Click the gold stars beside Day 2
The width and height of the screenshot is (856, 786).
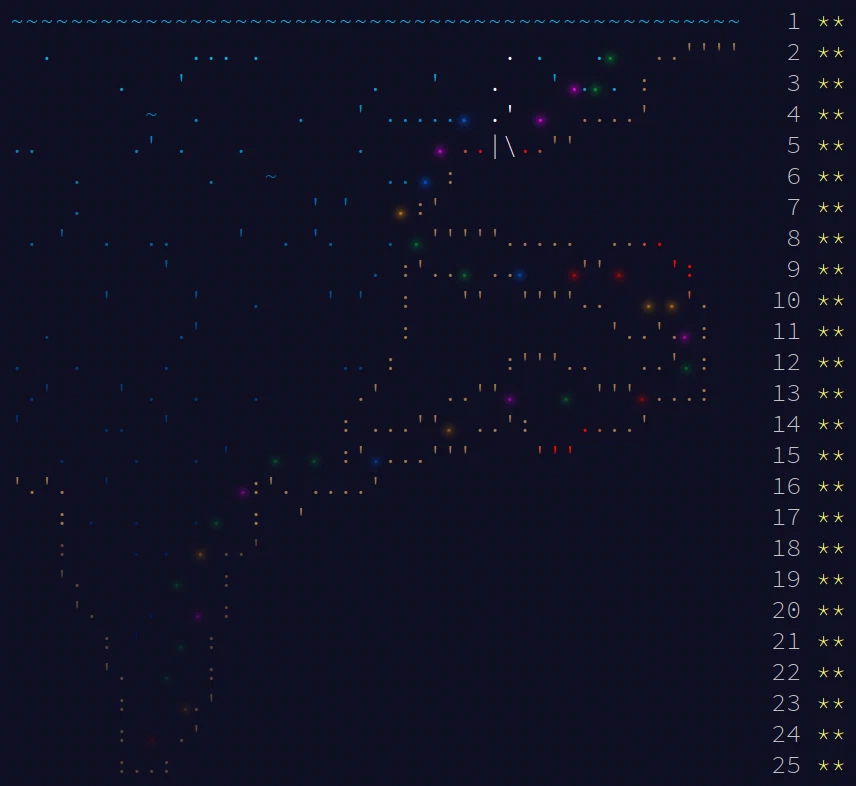(831, 52)
